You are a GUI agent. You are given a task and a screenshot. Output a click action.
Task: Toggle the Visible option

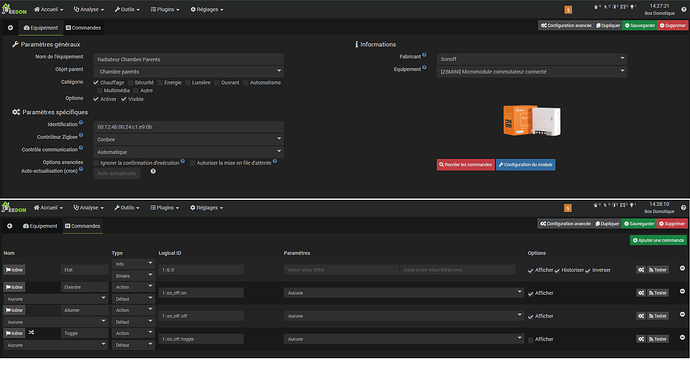point(124,99)
